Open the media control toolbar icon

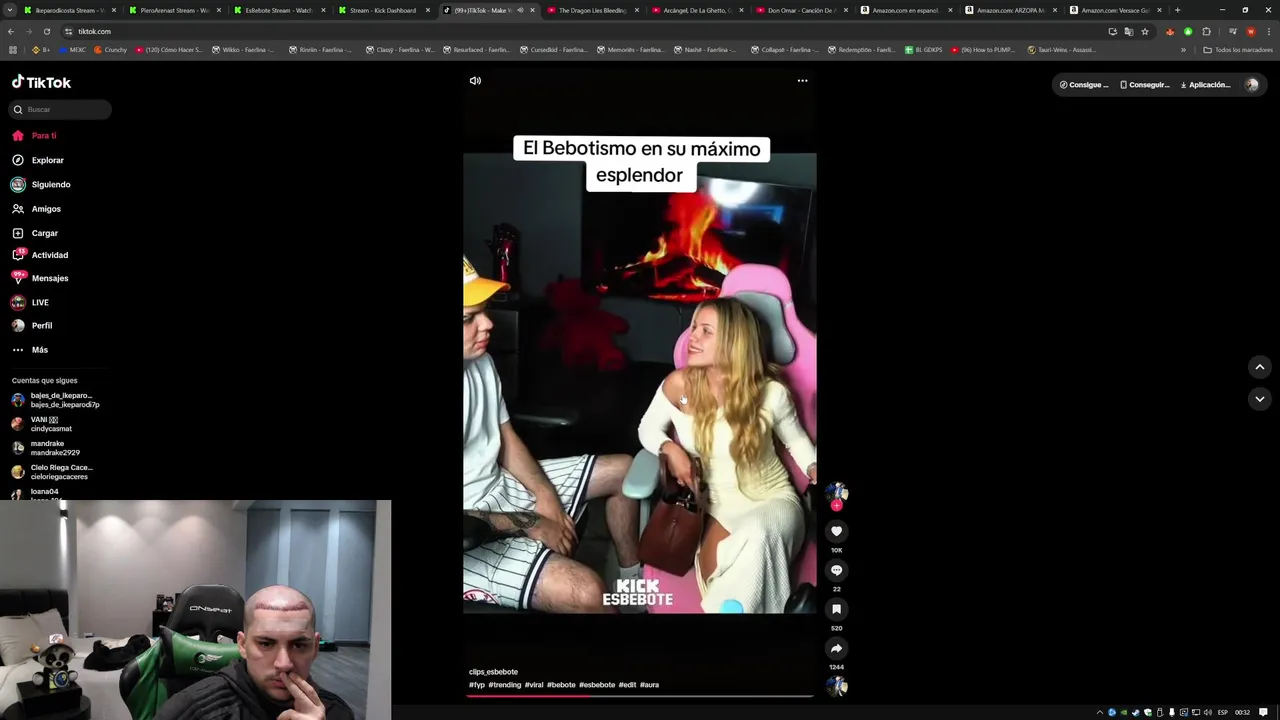[x=1232, y=31]
